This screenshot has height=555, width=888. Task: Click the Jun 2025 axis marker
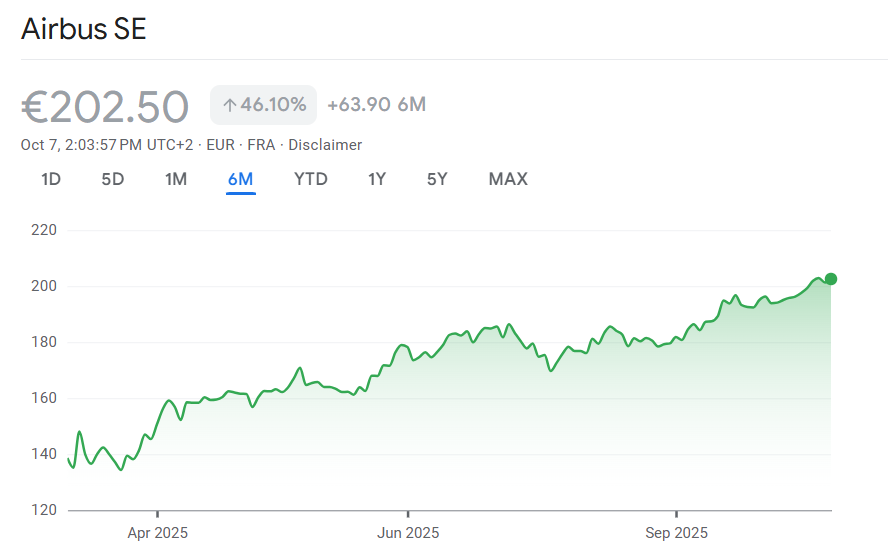pyautogui.click(x=408, y=533)
